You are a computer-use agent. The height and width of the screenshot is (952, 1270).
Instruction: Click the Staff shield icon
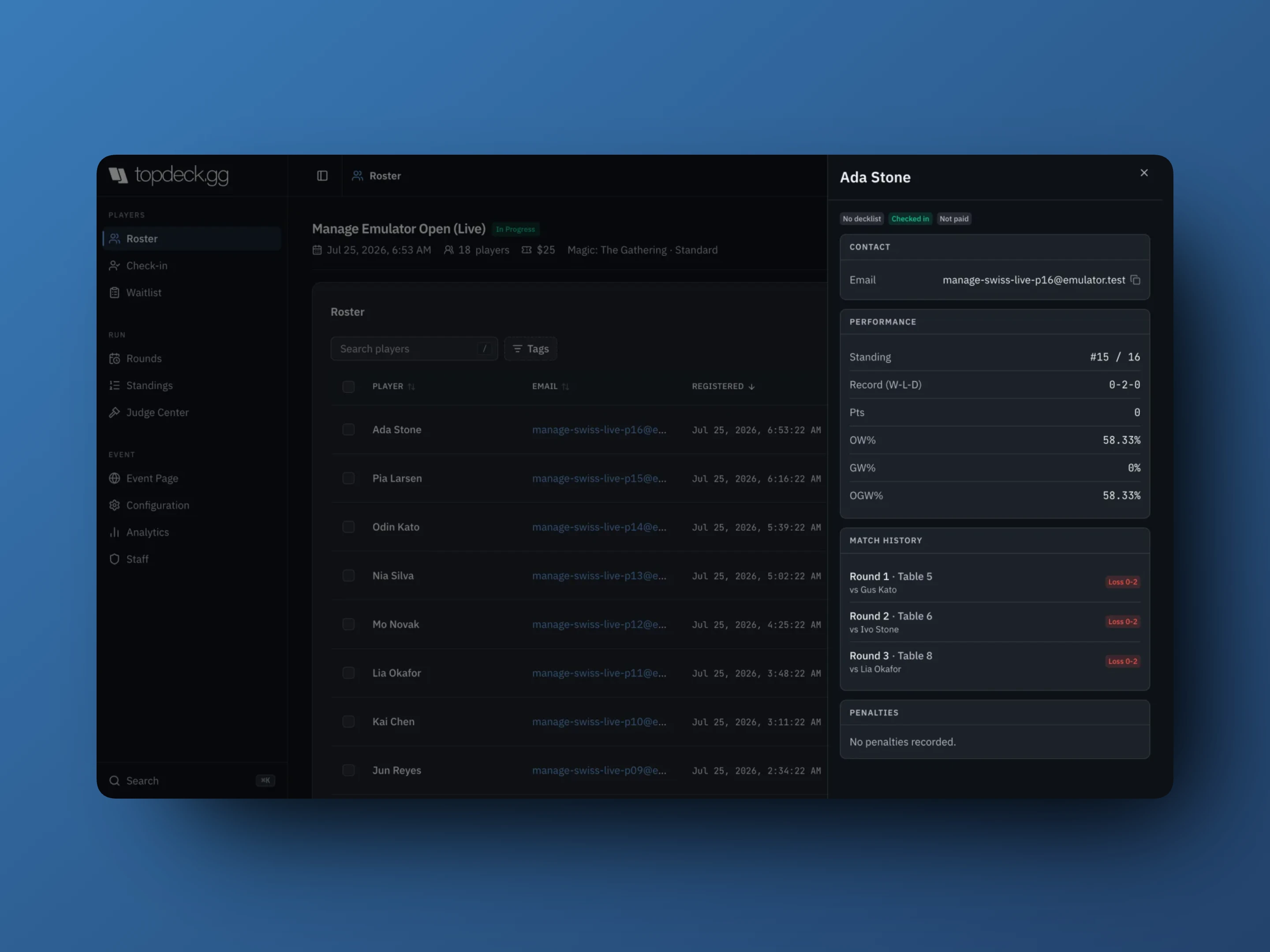coord(114,559)
